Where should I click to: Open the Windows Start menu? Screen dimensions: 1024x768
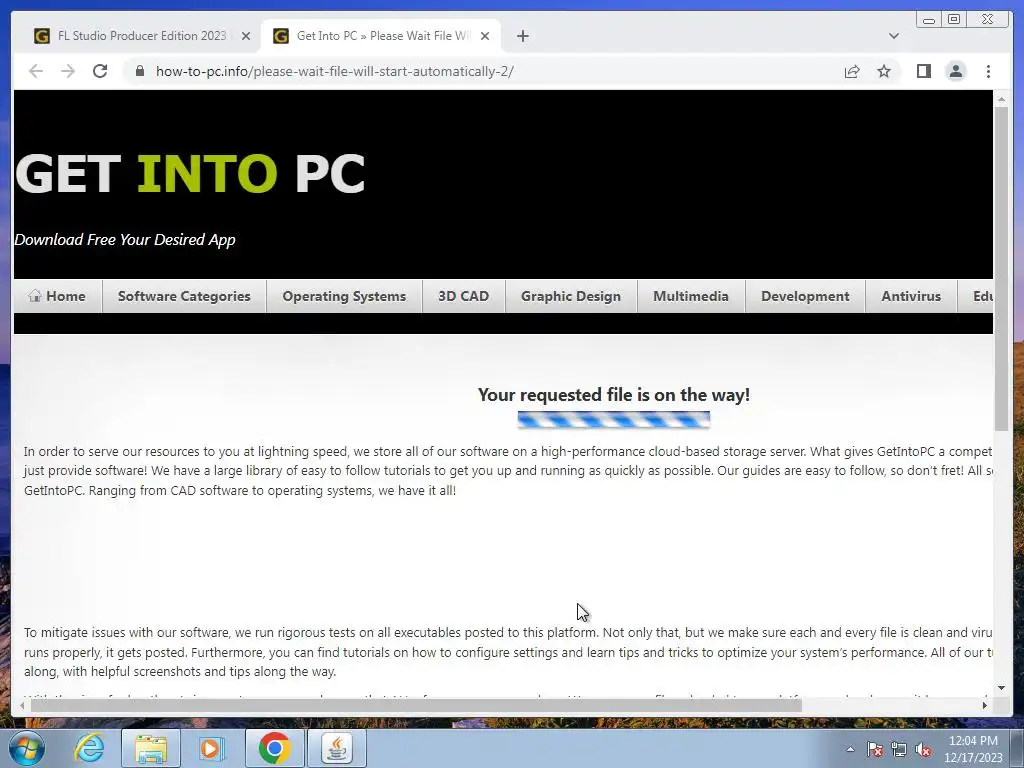click(x=26, y=748)
